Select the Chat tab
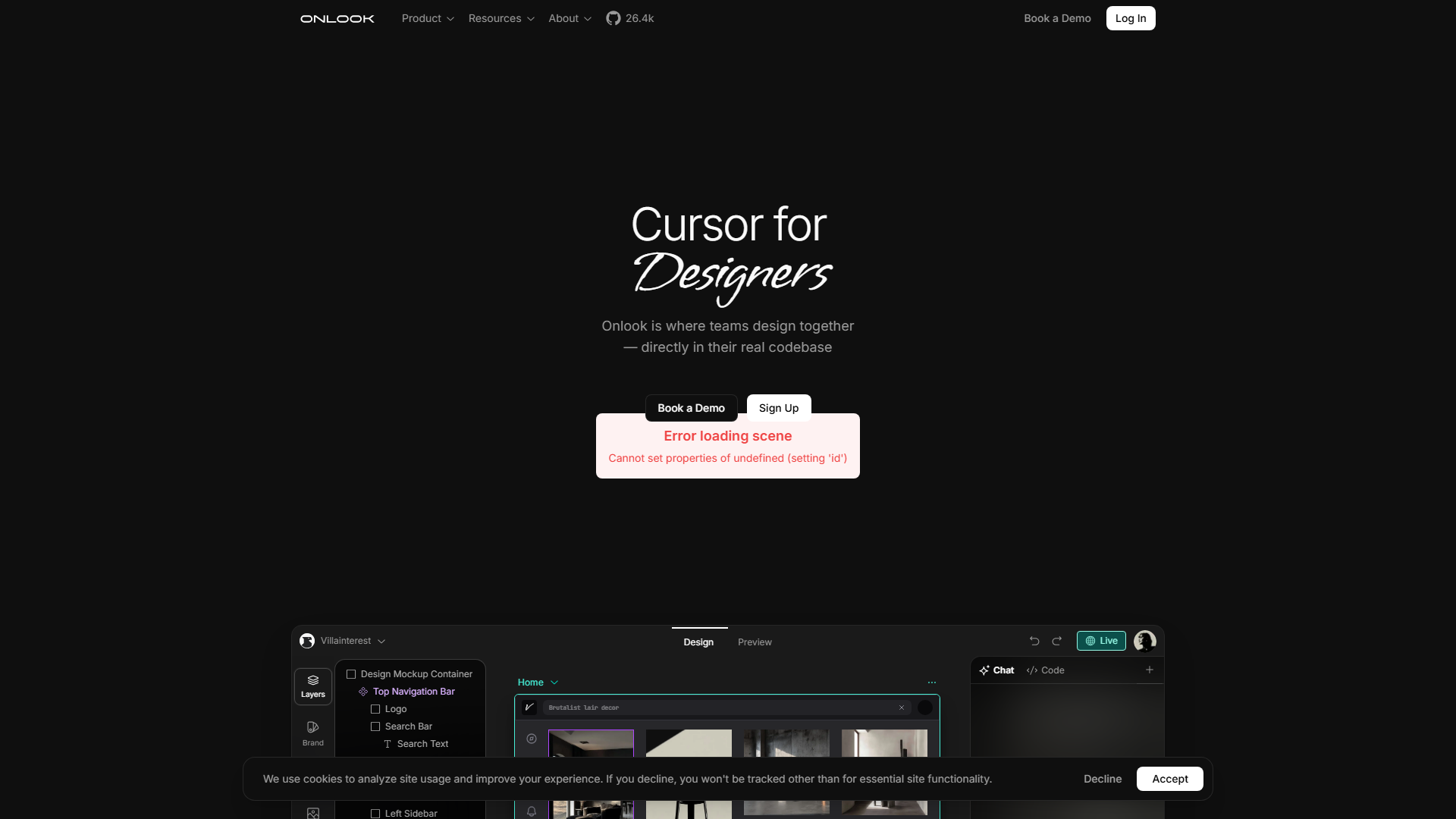 point(996,670)
